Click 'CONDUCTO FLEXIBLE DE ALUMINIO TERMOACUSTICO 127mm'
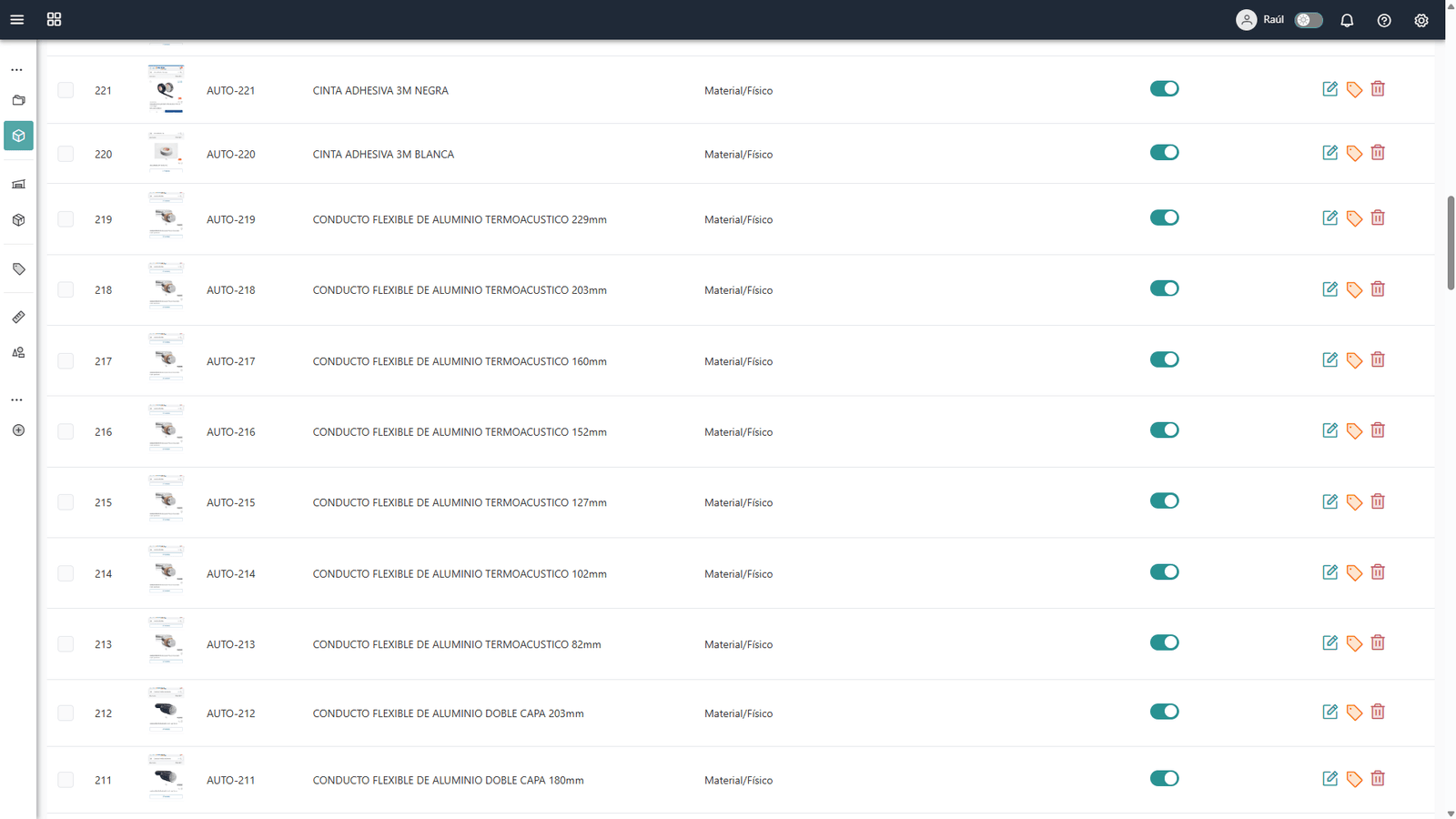The image size is (1456, 819). [x=460, y=502]
